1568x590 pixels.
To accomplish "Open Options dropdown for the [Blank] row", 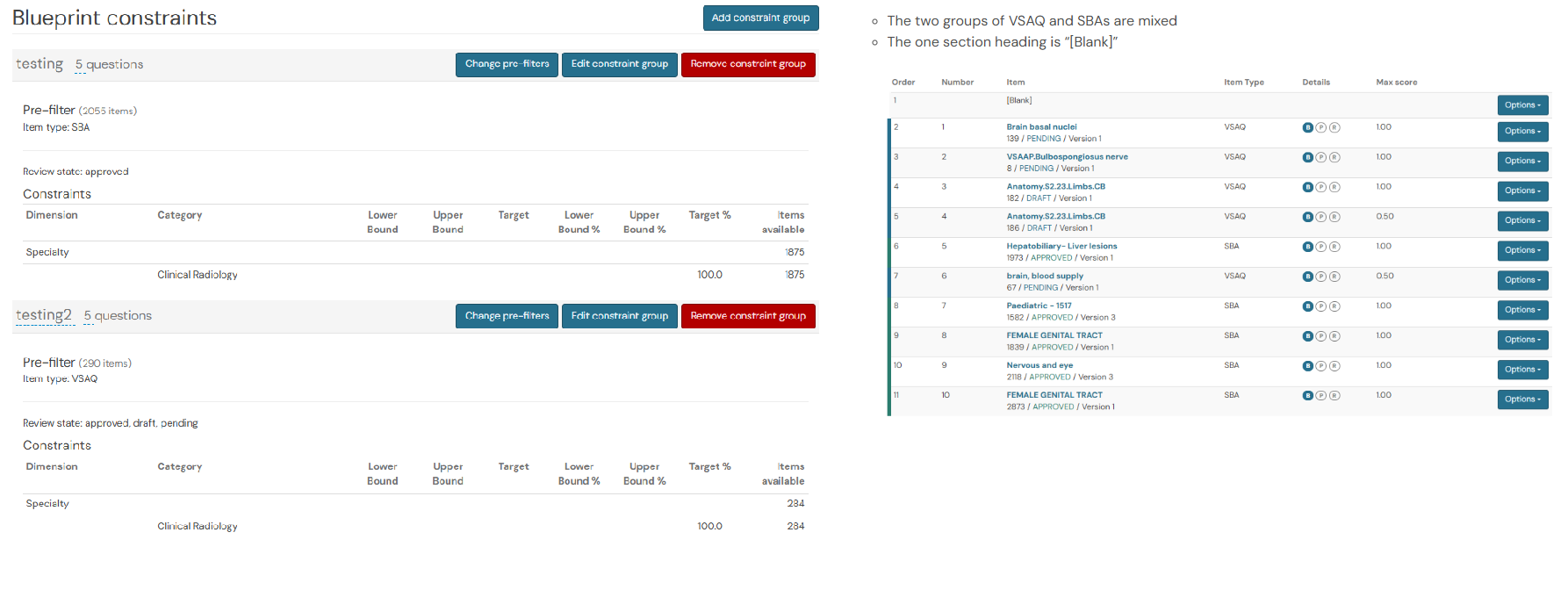I will tap(1522, 105).
